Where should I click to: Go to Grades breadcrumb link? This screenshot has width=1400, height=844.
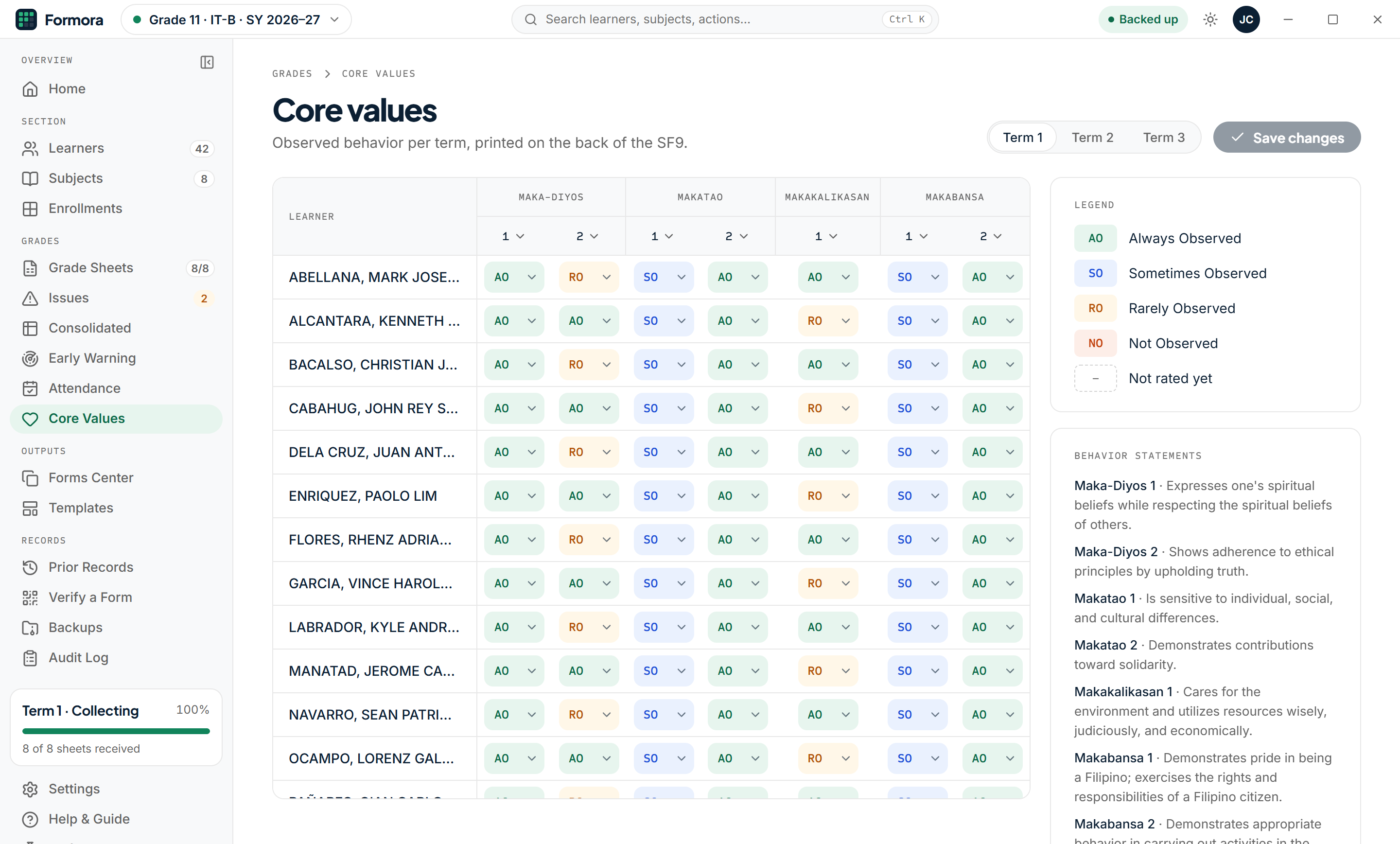coord(292,74)
